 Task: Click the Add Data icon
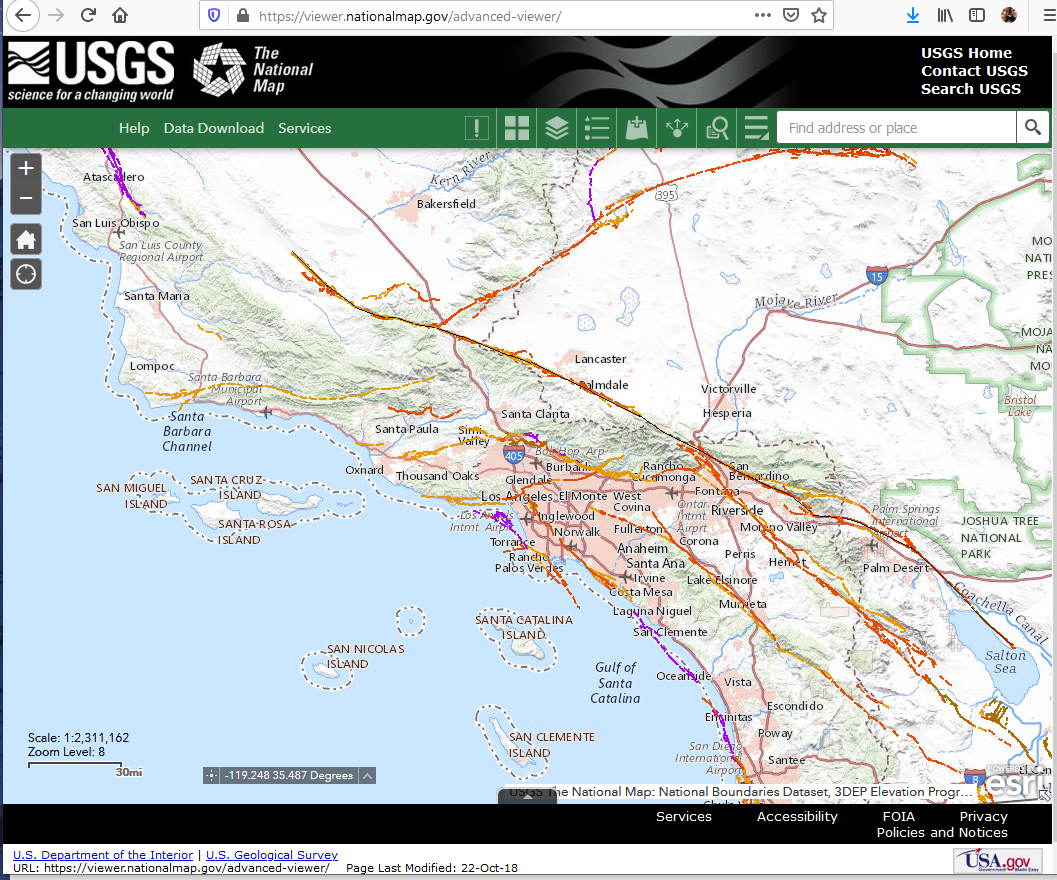pos(637,128)
